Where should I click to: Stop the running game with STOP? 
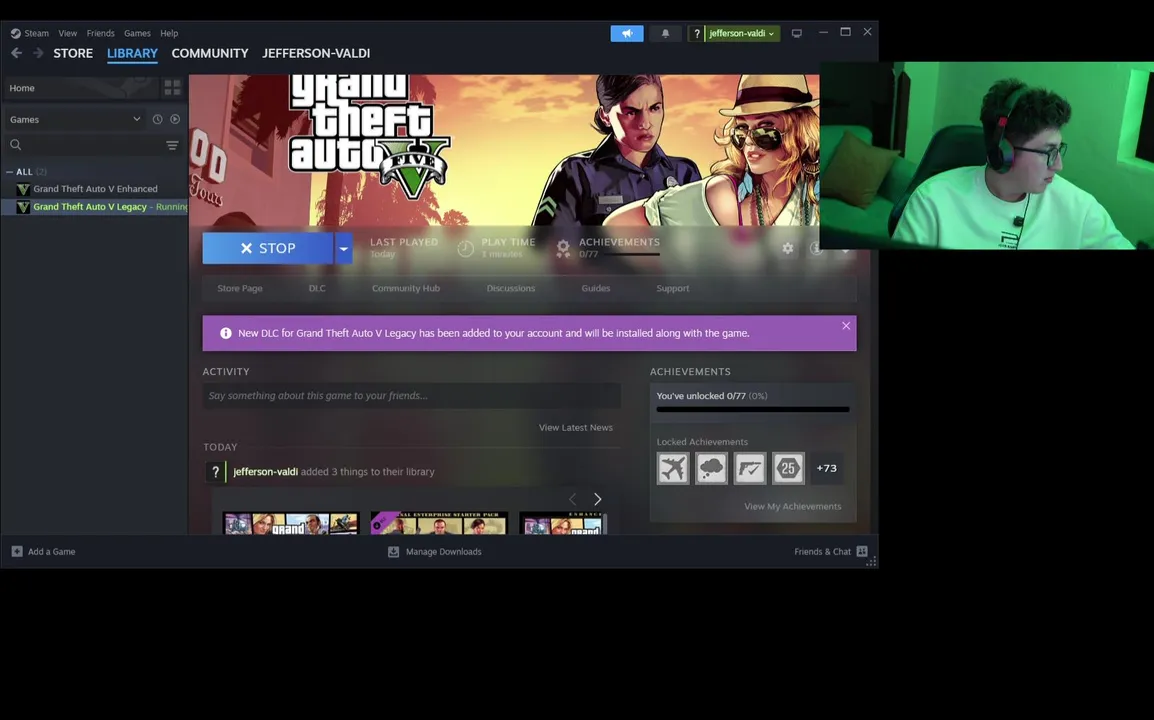point(268,248)
